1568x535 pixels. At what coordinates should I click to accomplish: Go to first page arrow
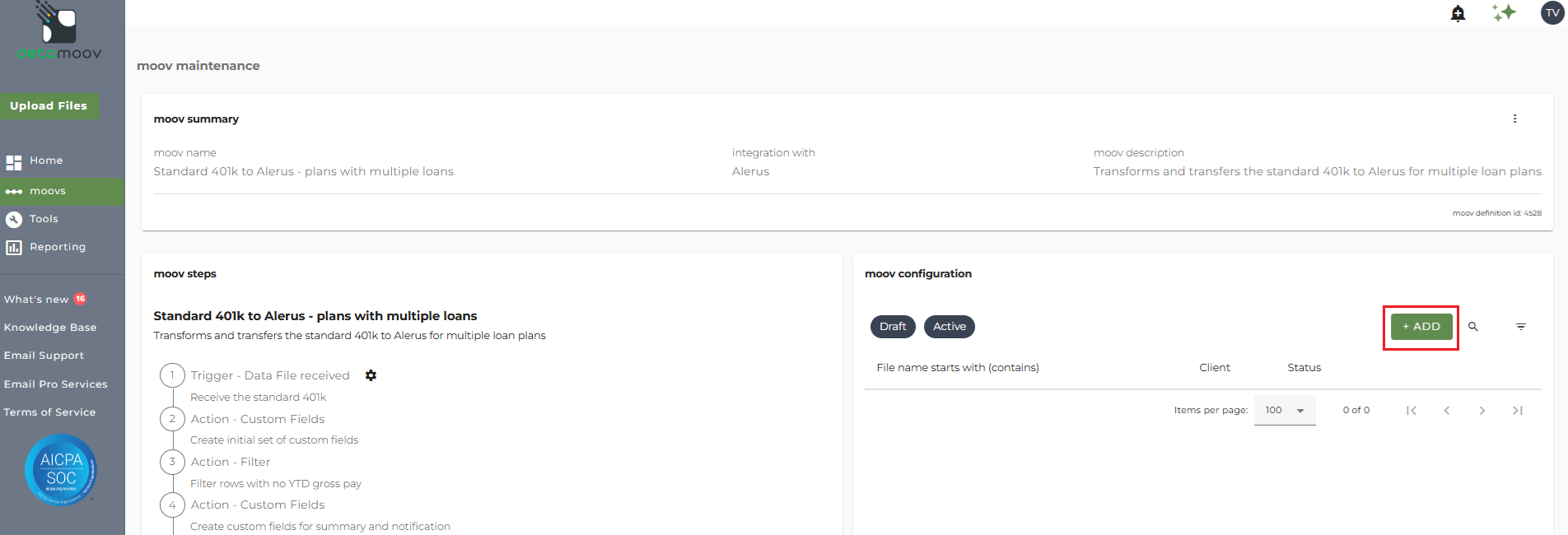(x=1412, y=410)
